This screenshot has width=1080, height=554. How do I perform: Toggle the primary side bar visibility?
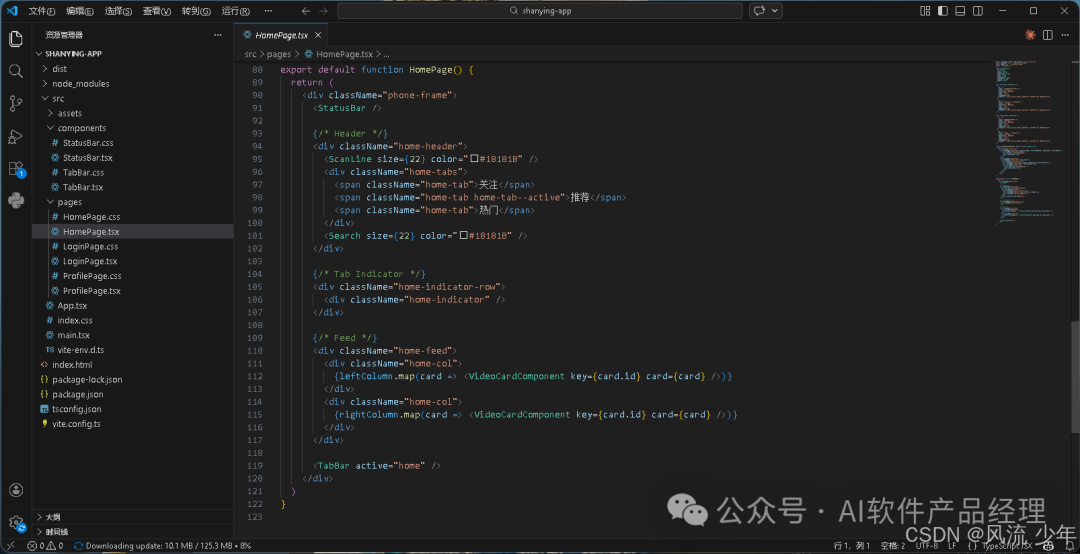[x=943, y=11]
